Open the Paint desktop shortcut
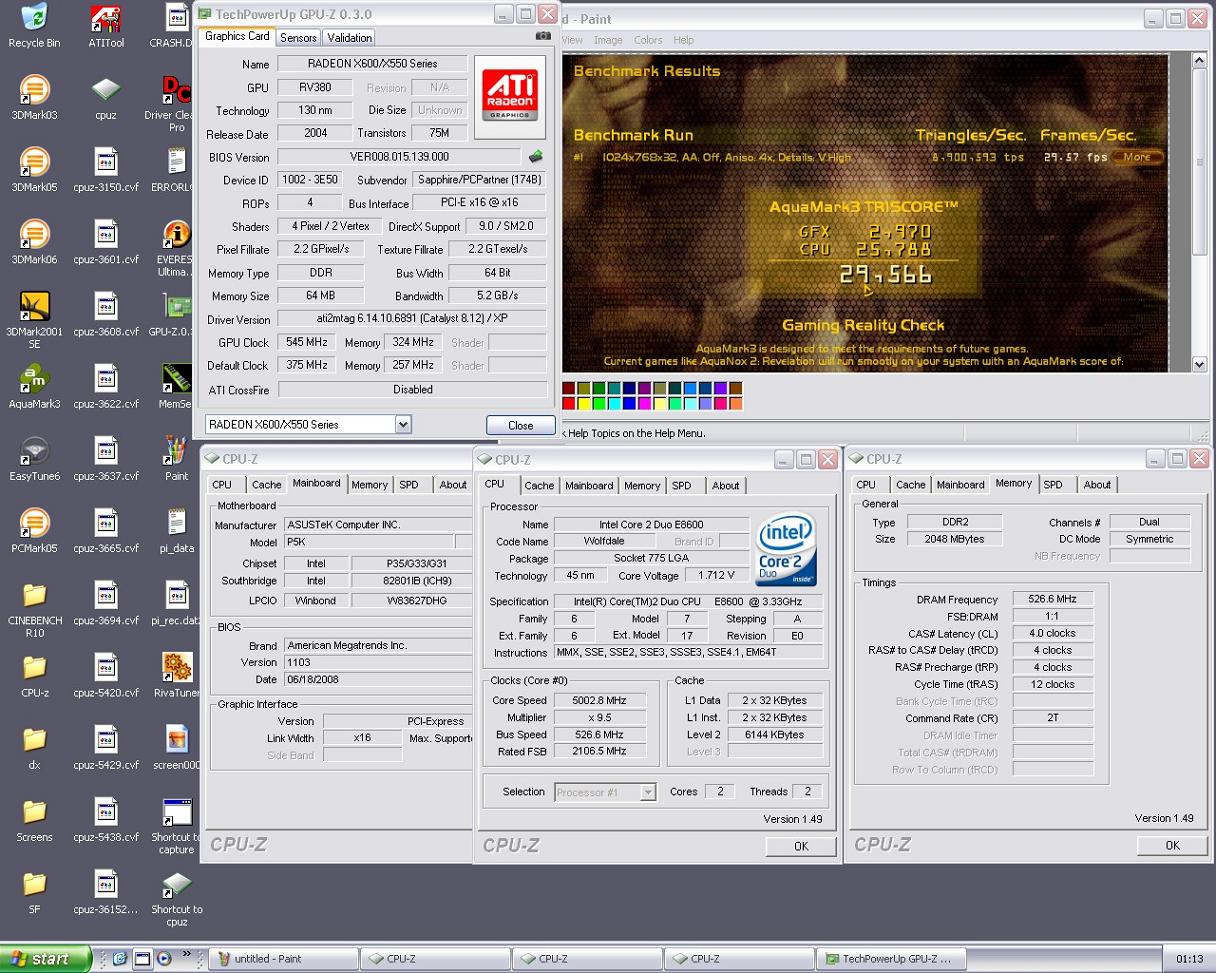 176,459
